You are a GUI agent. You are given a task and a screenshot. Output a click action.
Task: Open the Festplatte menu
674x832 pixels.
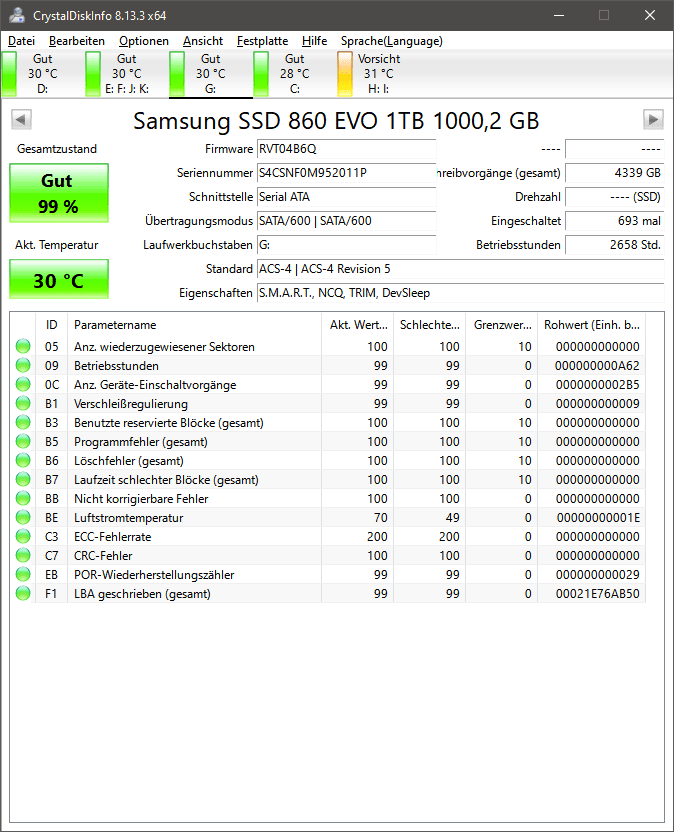tap(262, 41)
